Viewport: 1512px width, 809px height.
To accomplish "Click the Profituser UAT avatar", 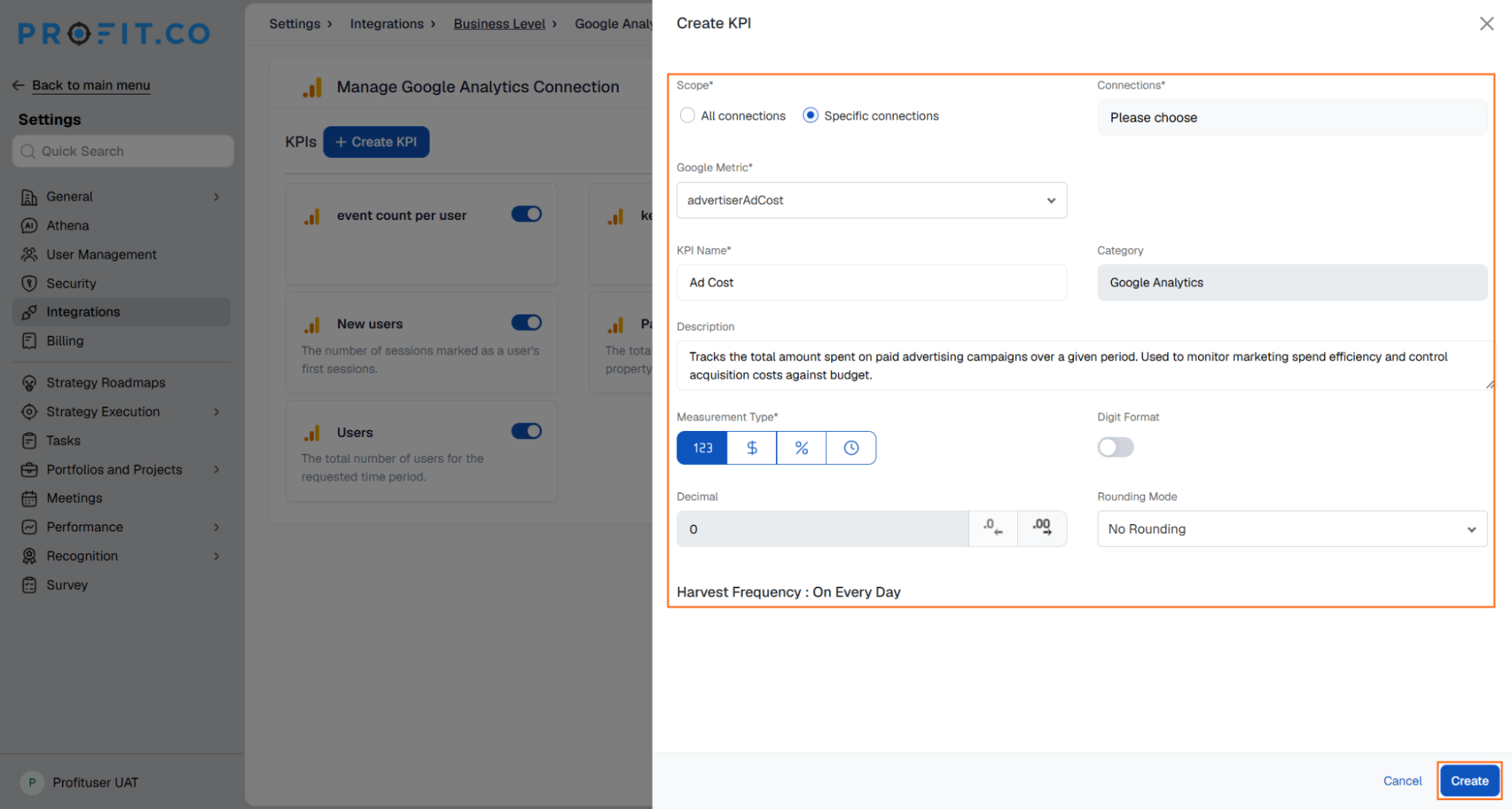I will (32, 783).
